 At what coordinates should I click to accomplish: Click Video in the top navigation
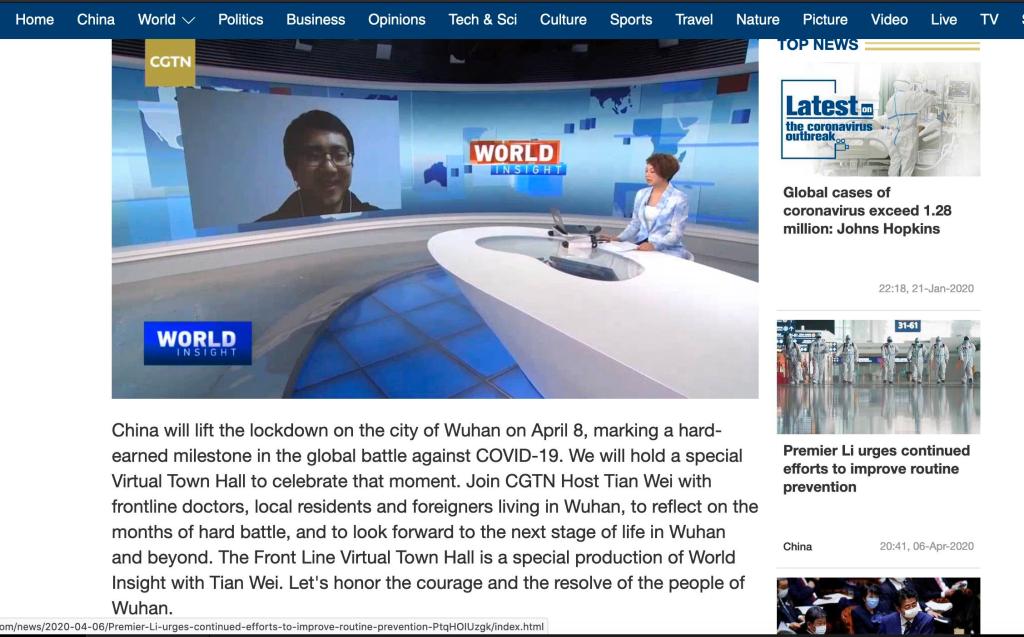click(889, 19)
